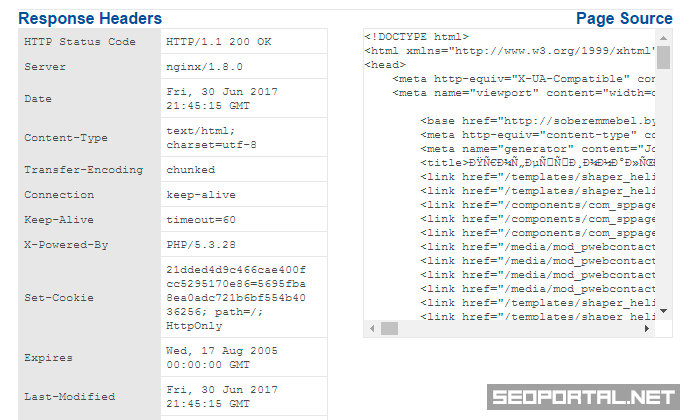Click the vertical scrollbar down arrow
The image size is (690, 420).
664,311
